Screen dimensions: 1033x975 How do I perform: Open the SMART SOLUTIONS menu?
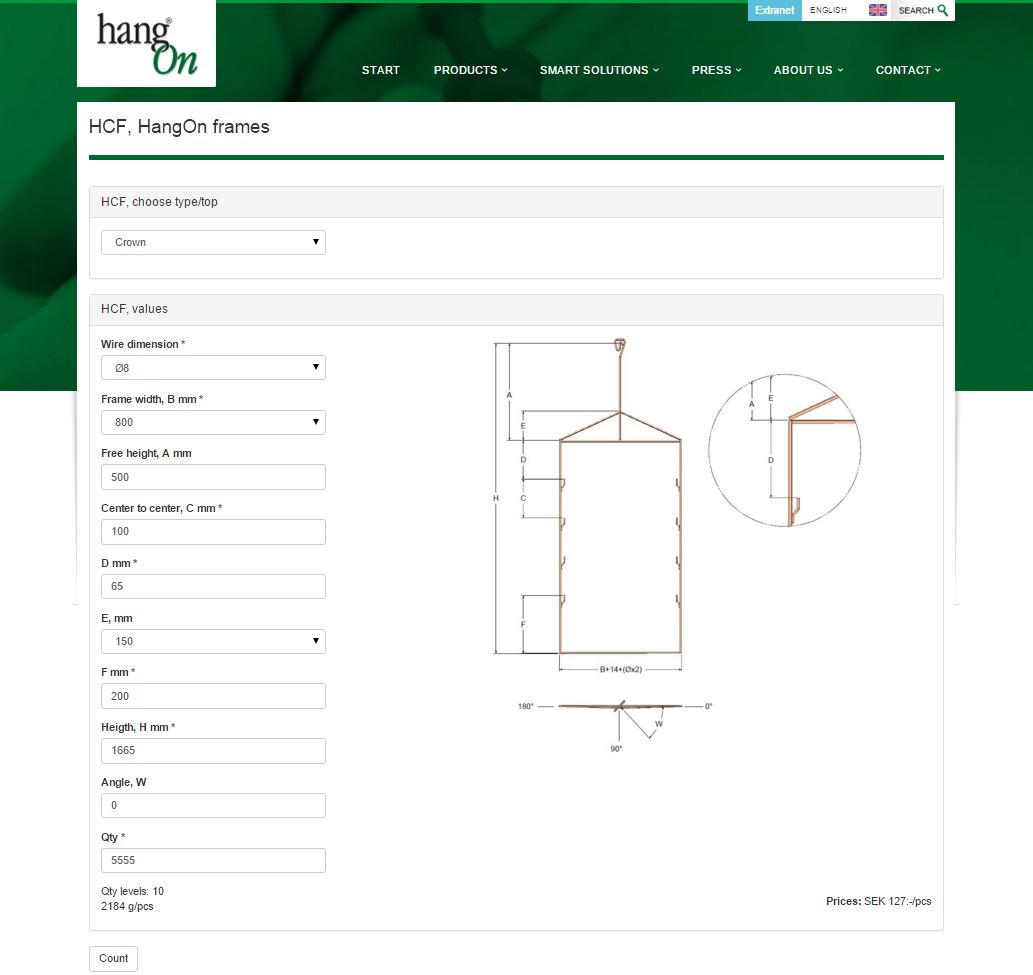click(x=599, y=70)
